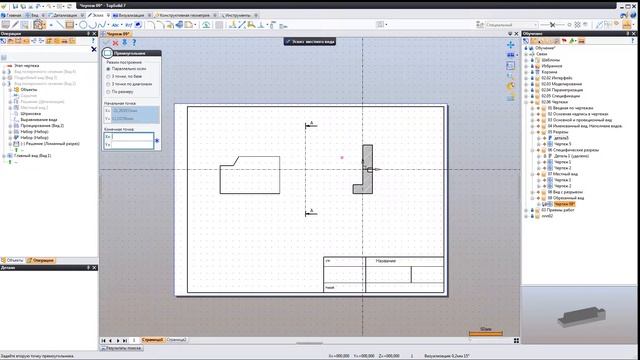640x360 pixels.
Task: Click the project panel question mark icon
Action: pos(633,41)
